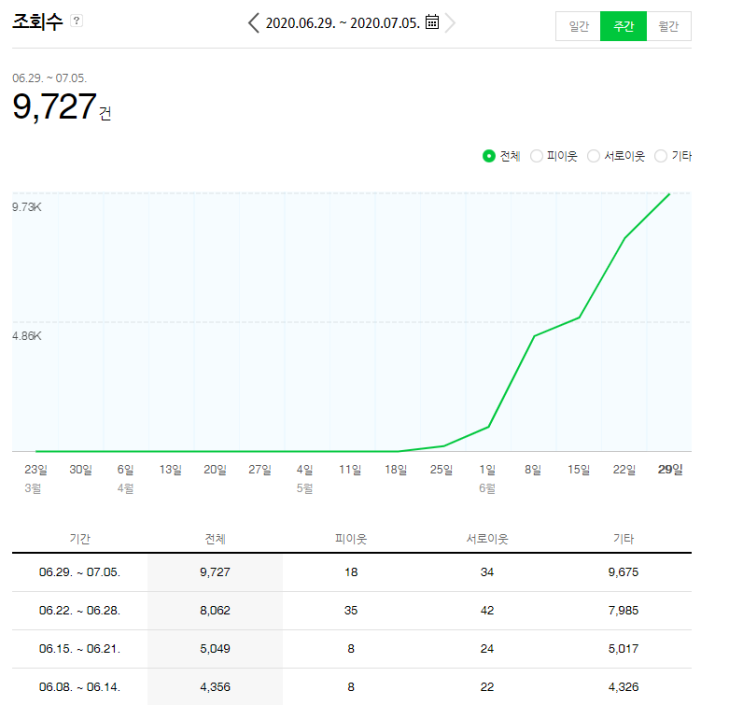Click the 전체 column header in table

point(215,539)
